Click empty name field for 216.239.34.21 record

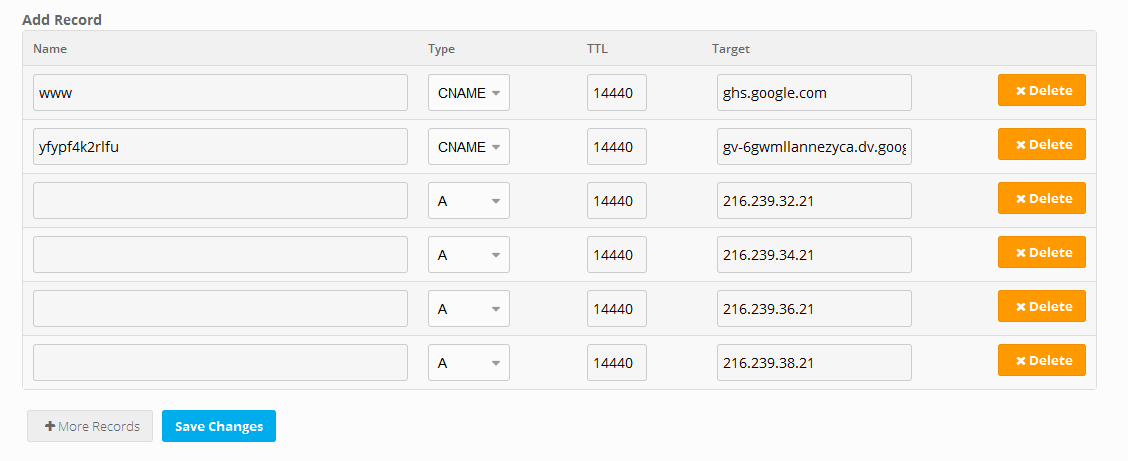coord(220,255)
